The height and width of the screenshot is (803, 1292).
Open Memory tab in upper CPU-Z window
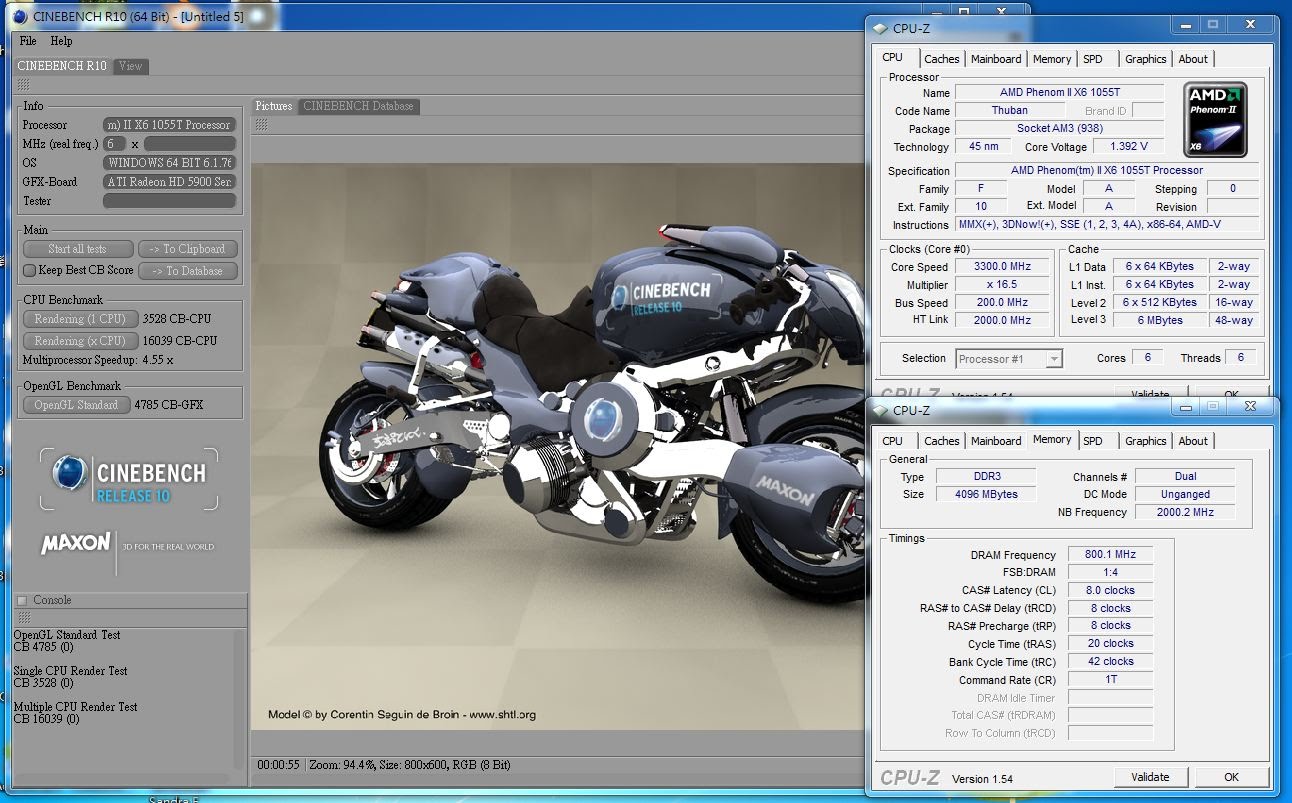[x=1052, y=59]
